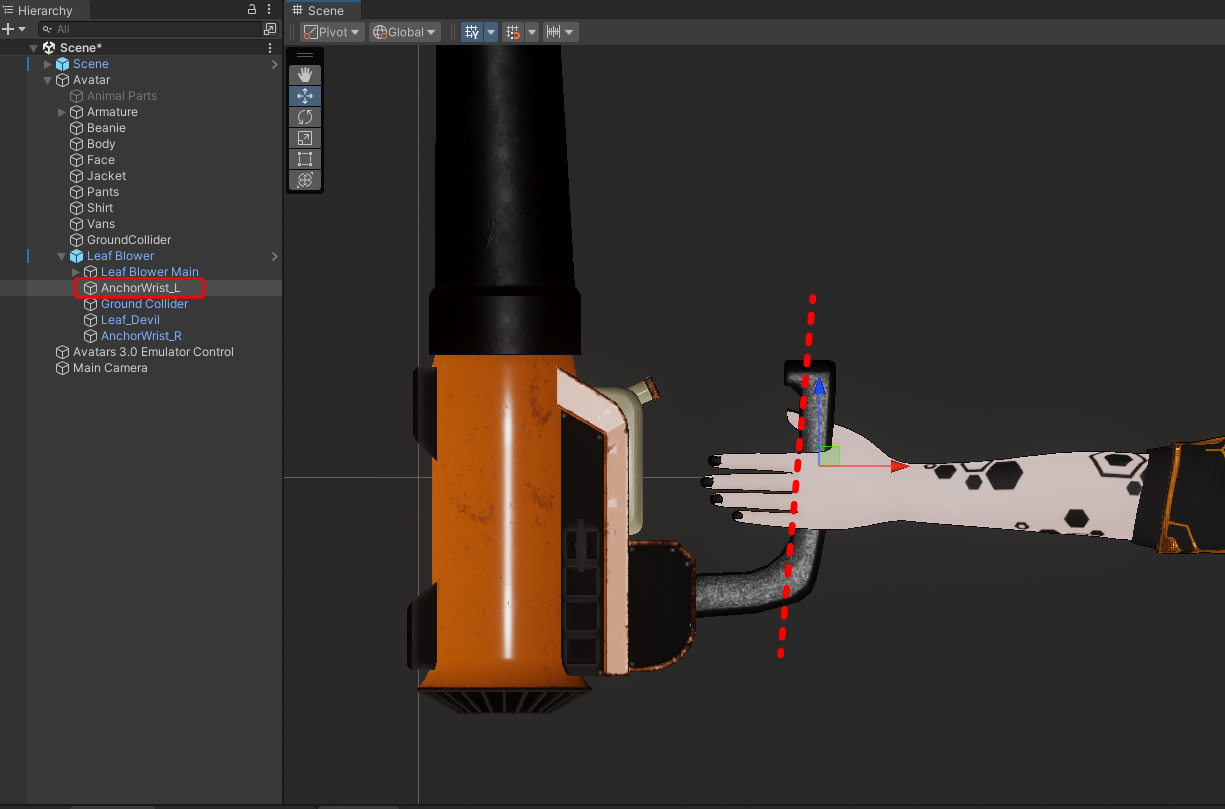Collapse the Leaf Blower prefab
Screen dimensions: 1225x809
coord(62,256)
